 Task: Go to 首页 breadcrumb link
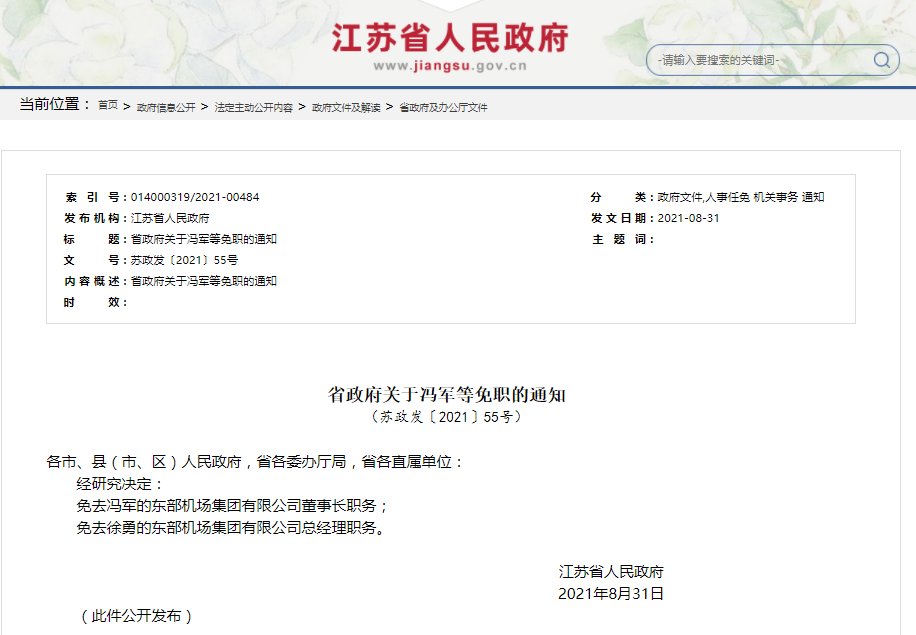tap(107, 105)
